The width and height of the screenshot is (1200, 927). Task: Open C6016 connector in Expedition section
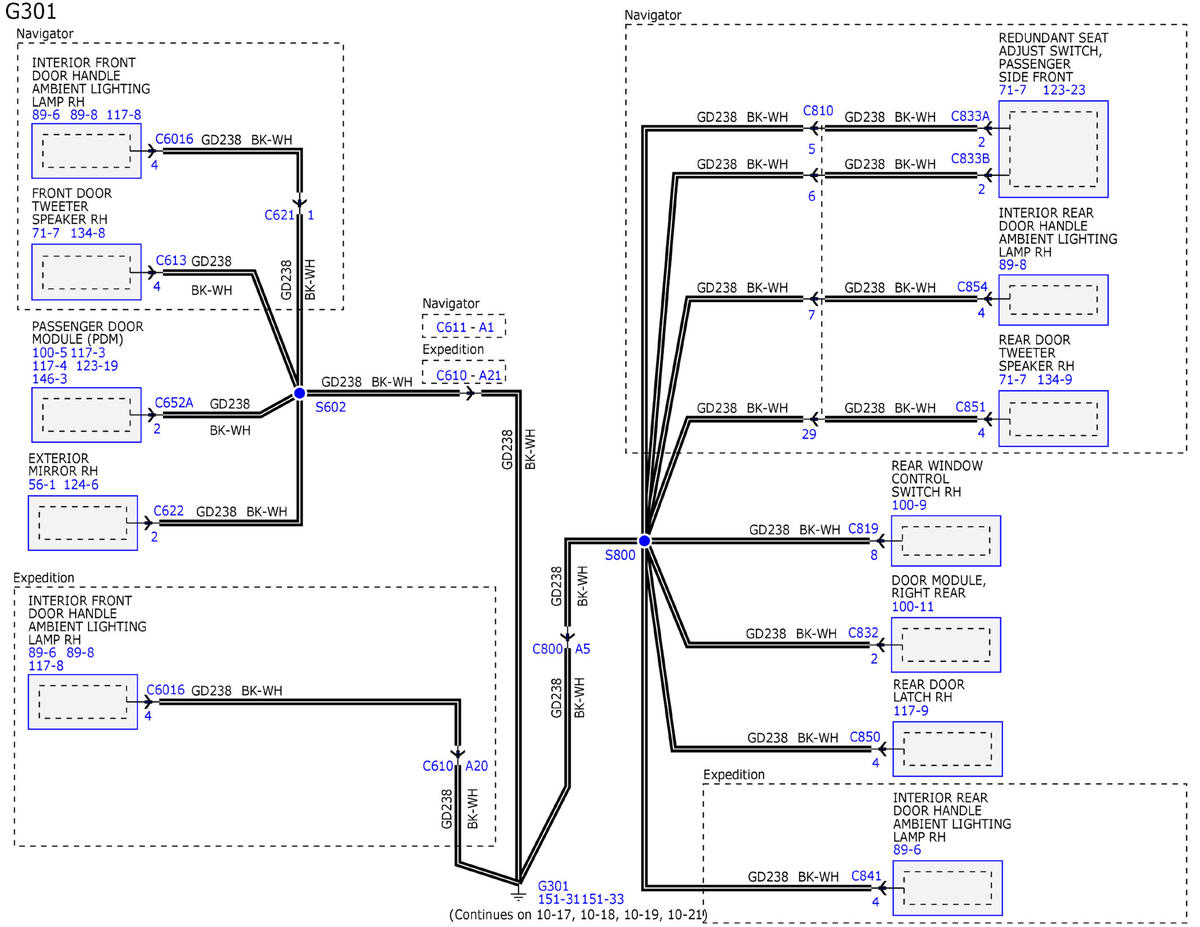[x=164, y=690]
